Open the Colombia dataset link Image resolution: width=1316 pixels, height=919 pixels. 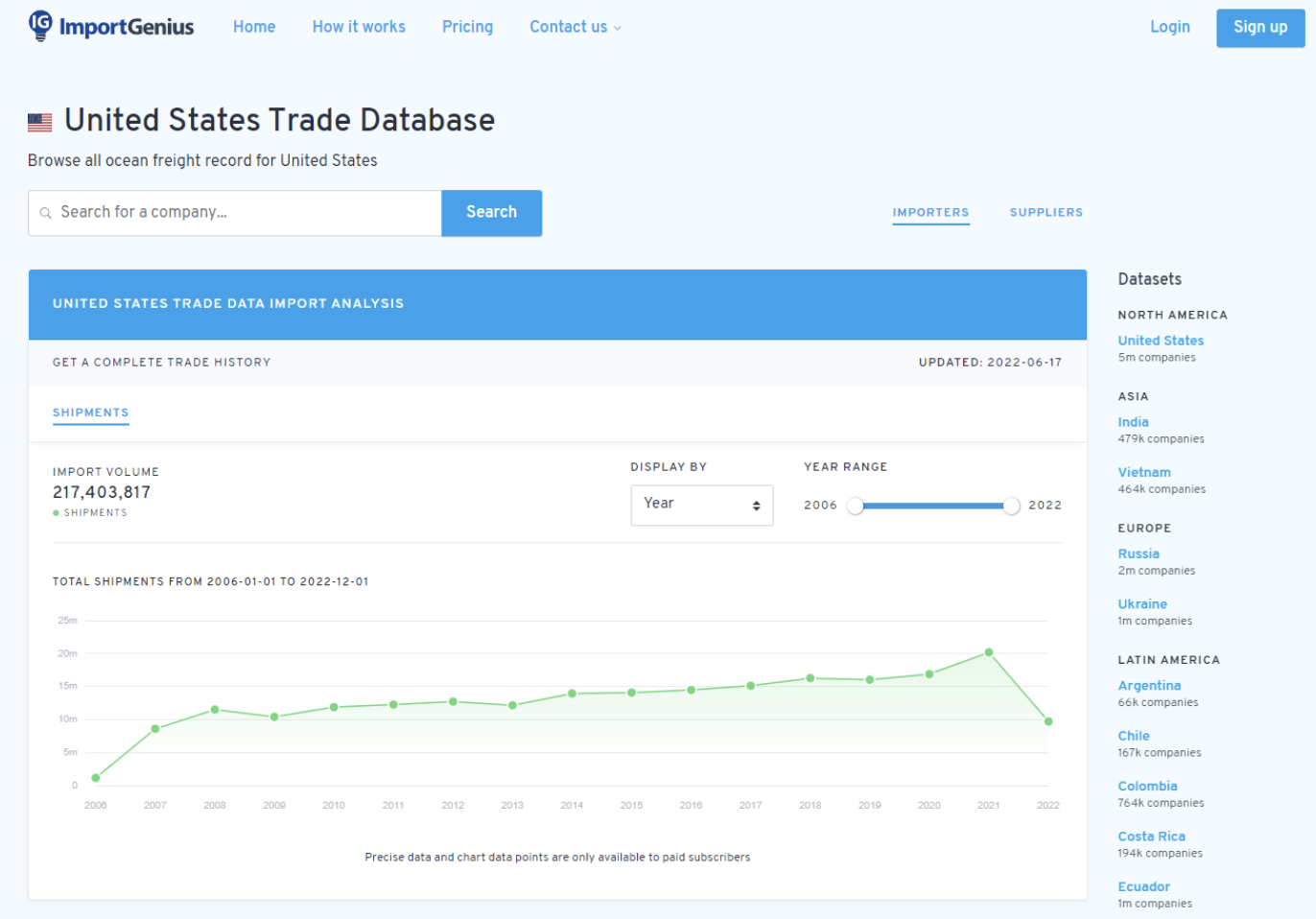click(1147, 787)
